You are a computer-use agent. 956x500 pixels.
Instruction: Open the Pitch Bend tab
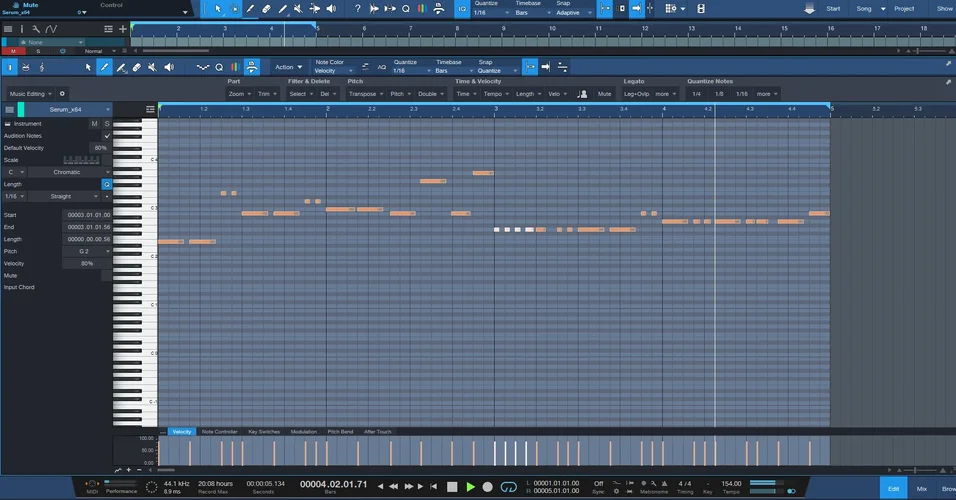coord(340,432)
